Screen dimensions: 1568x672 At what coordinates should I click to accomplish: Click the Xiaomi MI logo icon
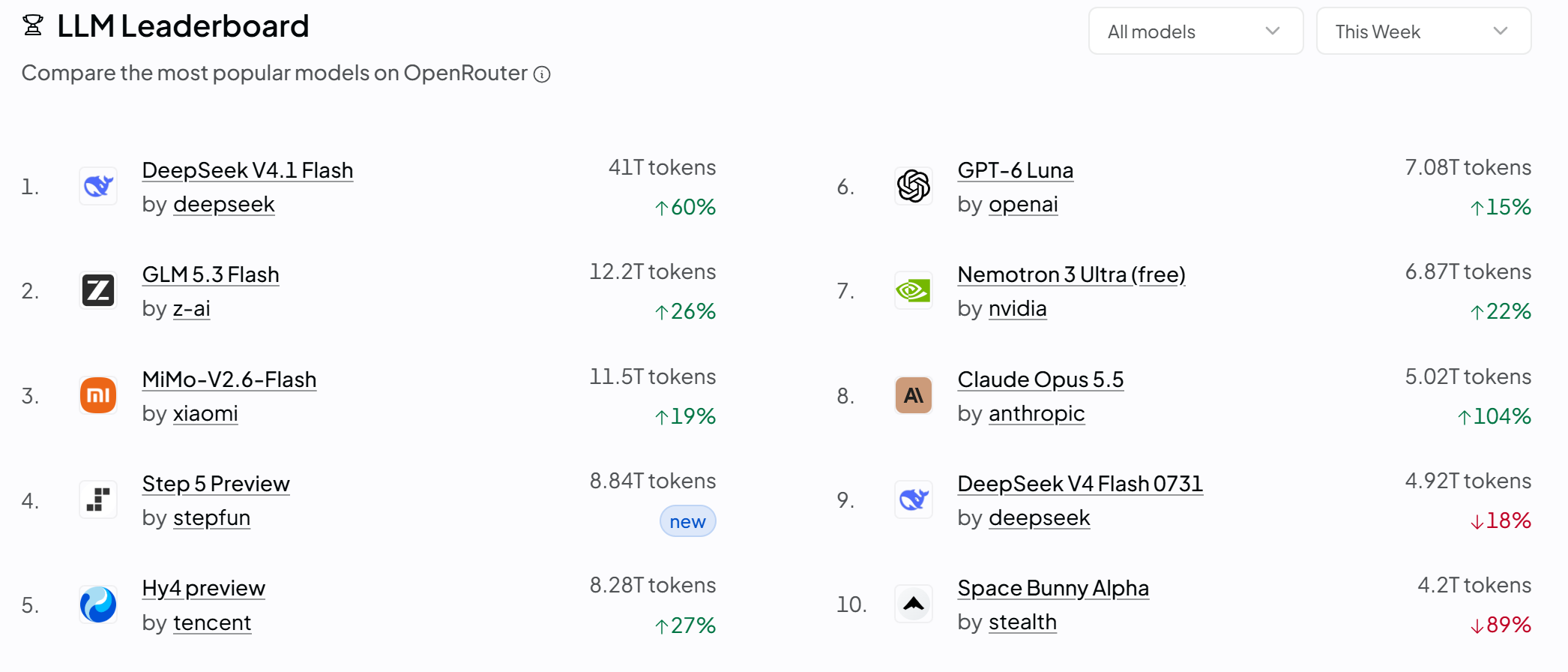coord(98,395)
